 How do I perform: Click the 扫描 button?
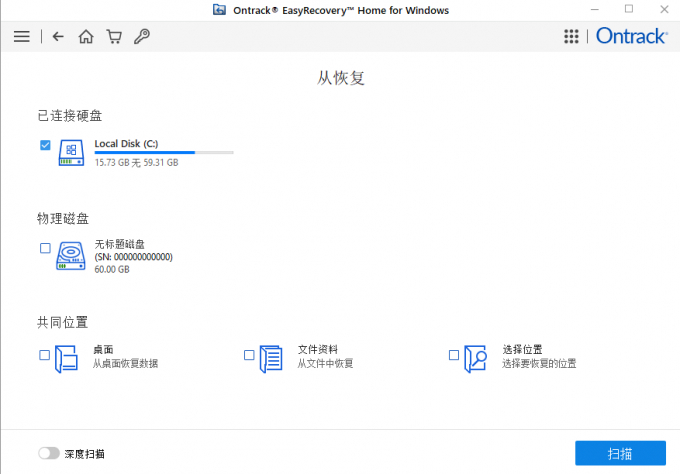(x=620, y=453)
